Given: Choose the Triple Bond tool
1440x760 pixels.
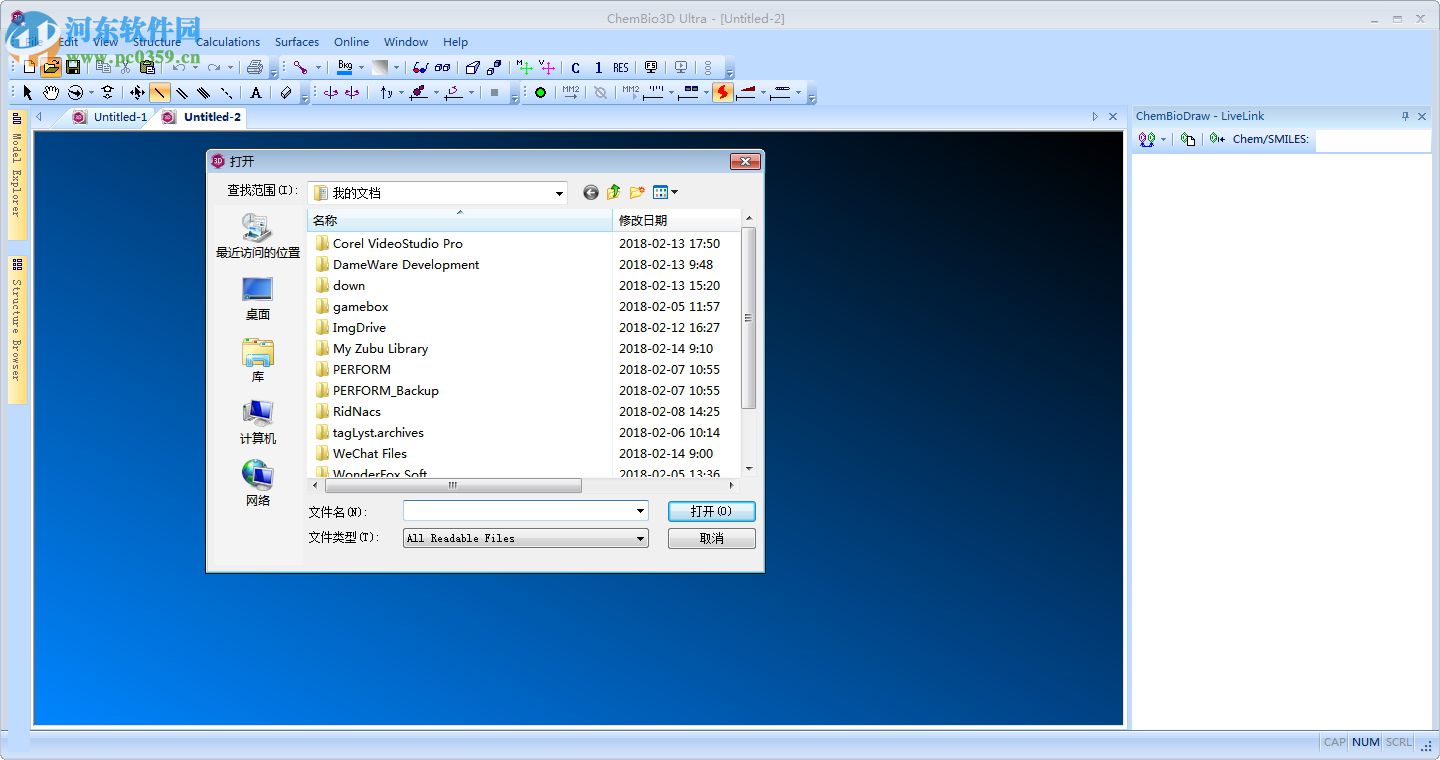Looking at the screenshot, I should (204, 93).
